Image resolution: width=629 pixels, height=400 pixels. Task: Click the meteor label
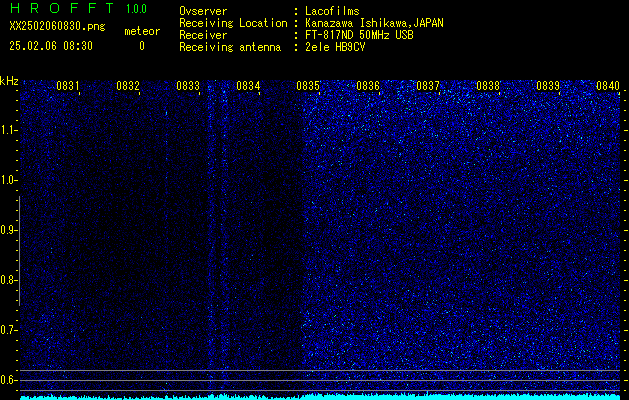point(142,31)
